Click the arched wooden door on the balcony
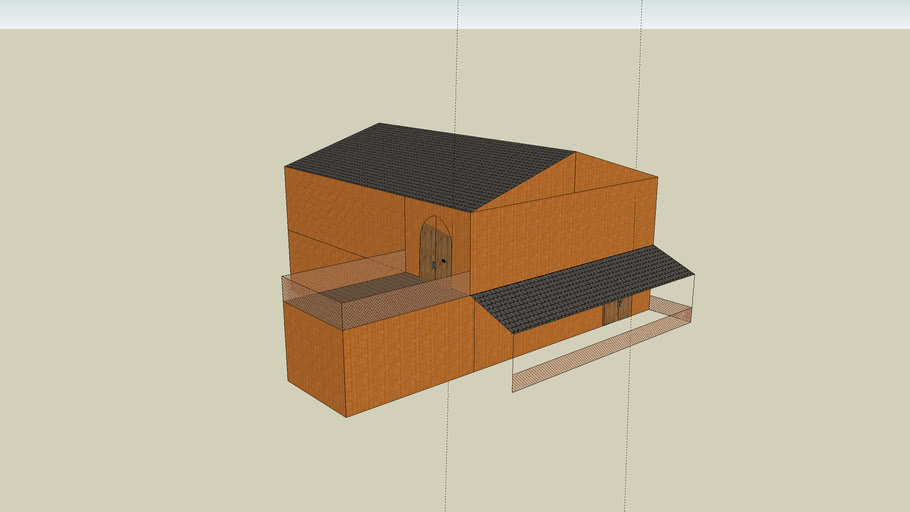The image size is (910, 512). pos(434,250)
